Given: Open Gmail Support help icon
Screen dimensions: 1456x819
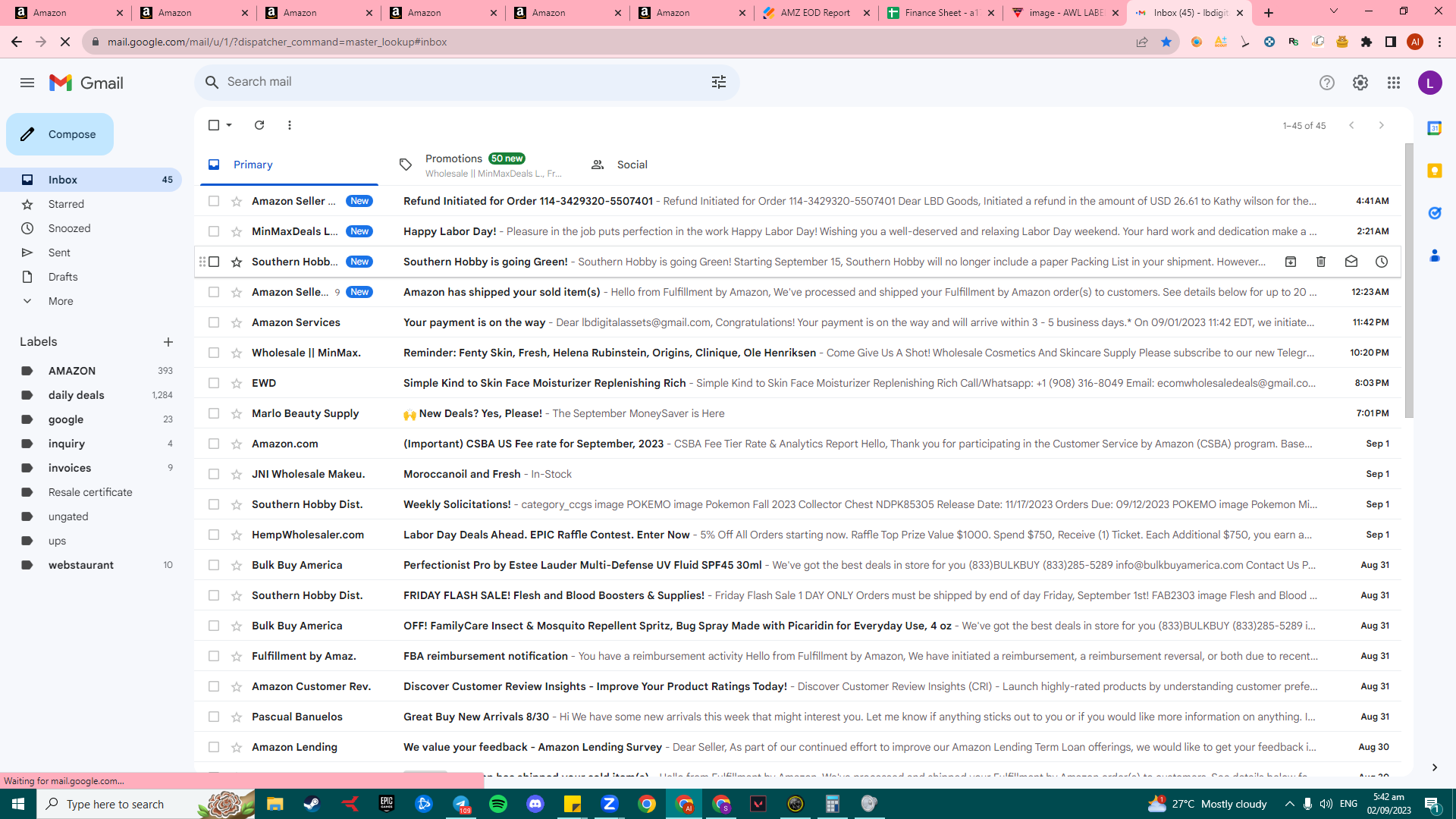Looking at the screenshot, I should coord(1326,83).
